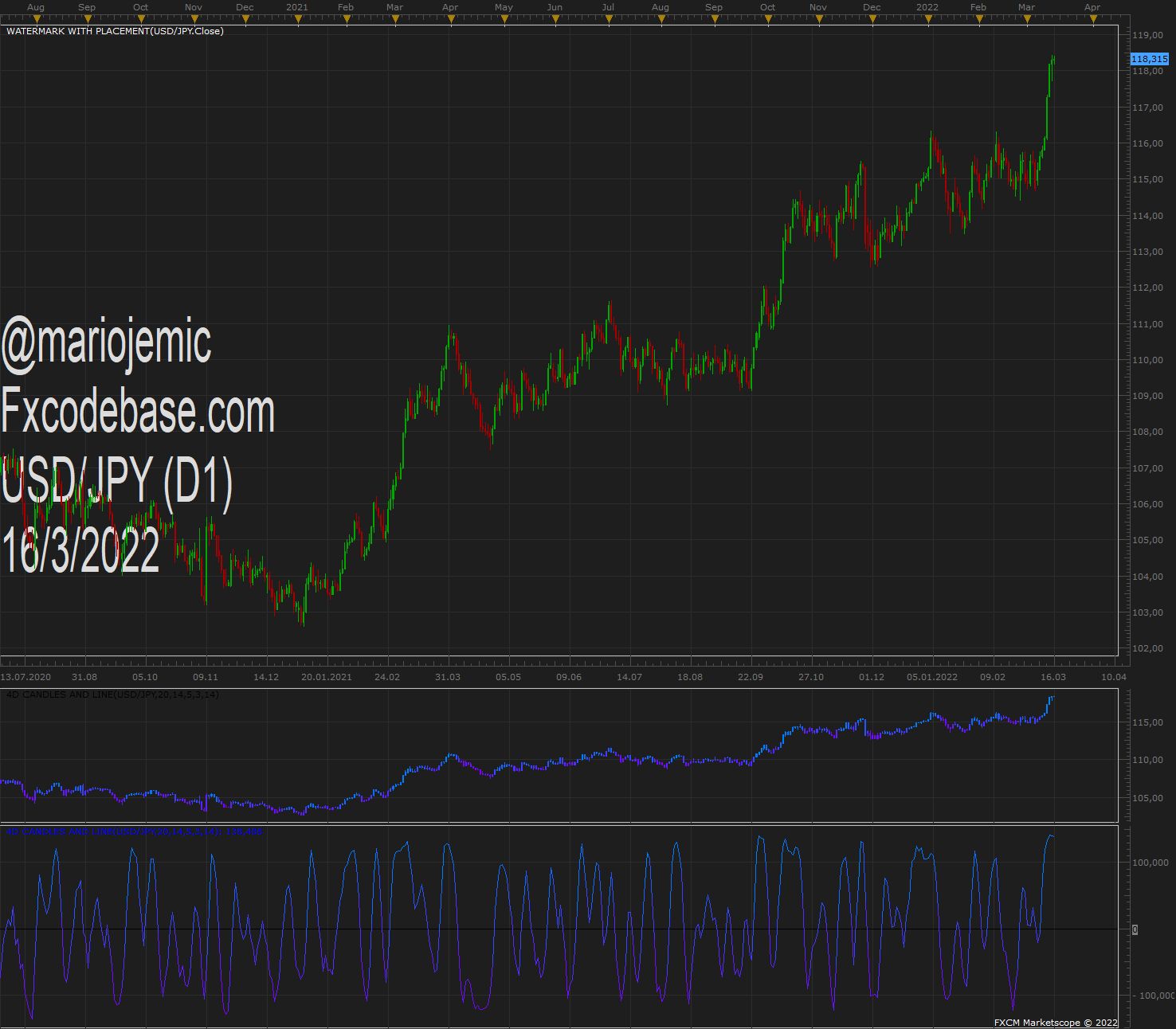The width and height of the screenshot is (1176, 1029).
Task: Click the 18.08 date label
Action: [690, 677]
